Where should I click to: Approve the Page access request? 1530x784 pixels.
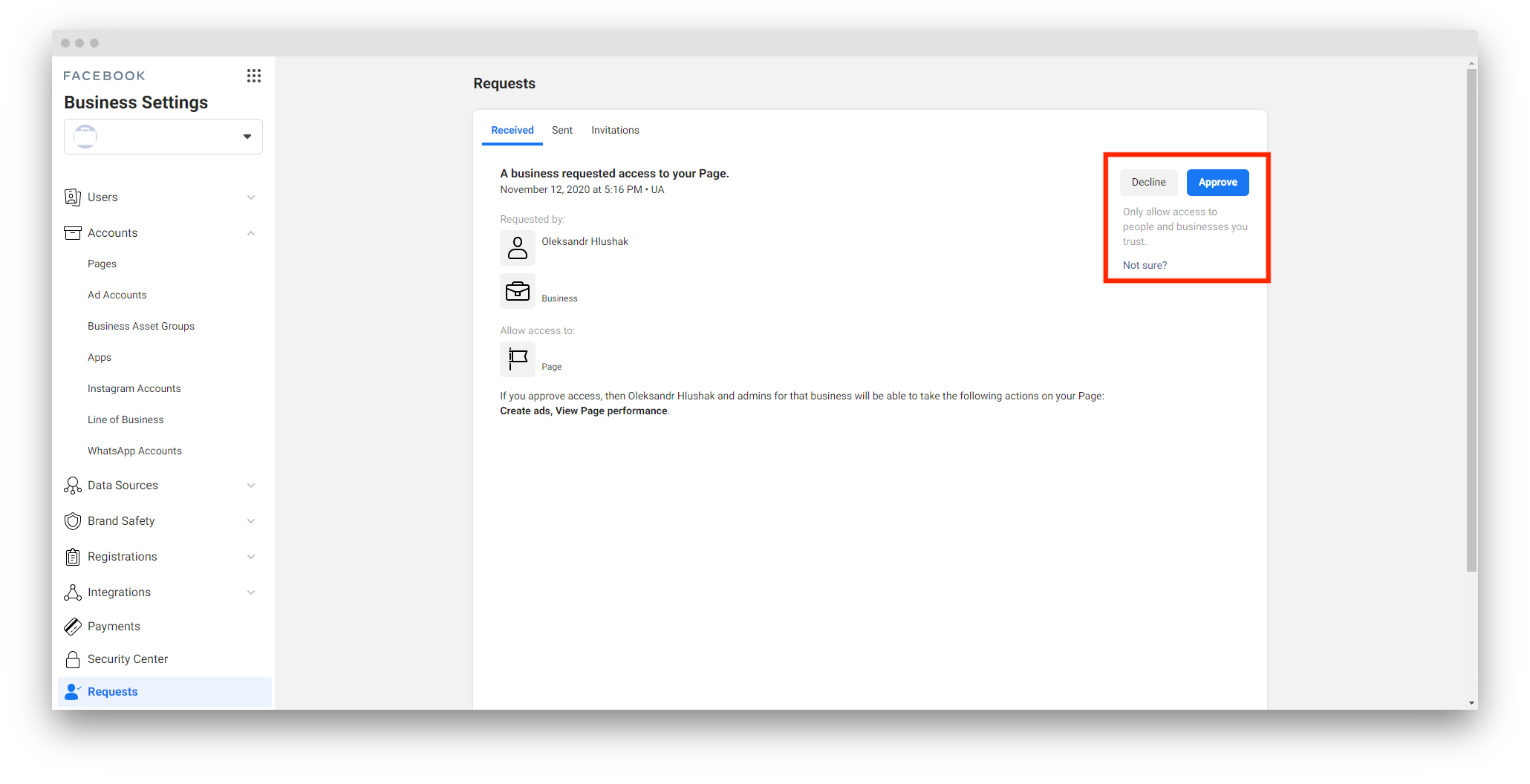(x=1217, y=183)
